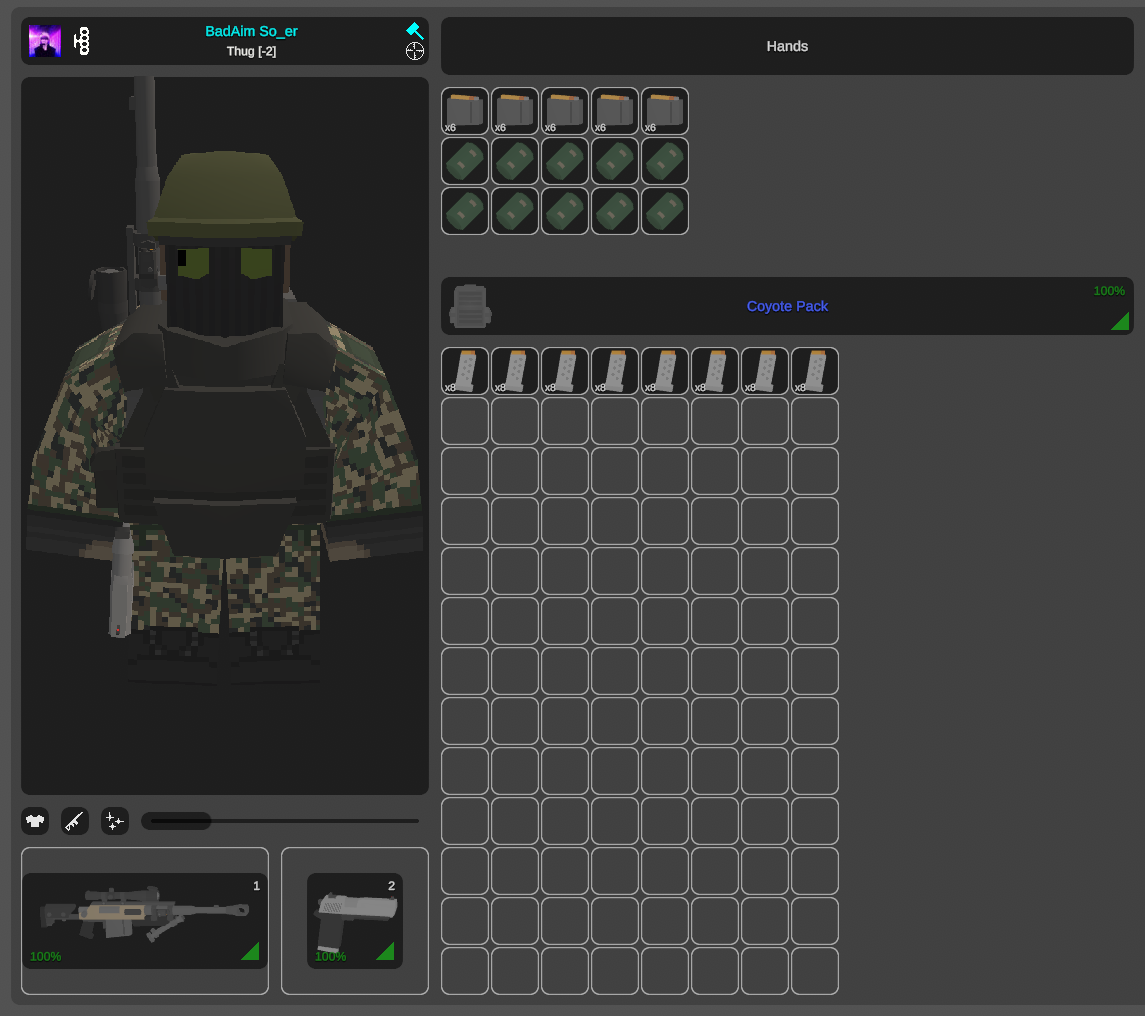This screenshot has width=1145, height=1016.
Task: Select the second x6 ammo box in Hands
Action: (515, 111)
